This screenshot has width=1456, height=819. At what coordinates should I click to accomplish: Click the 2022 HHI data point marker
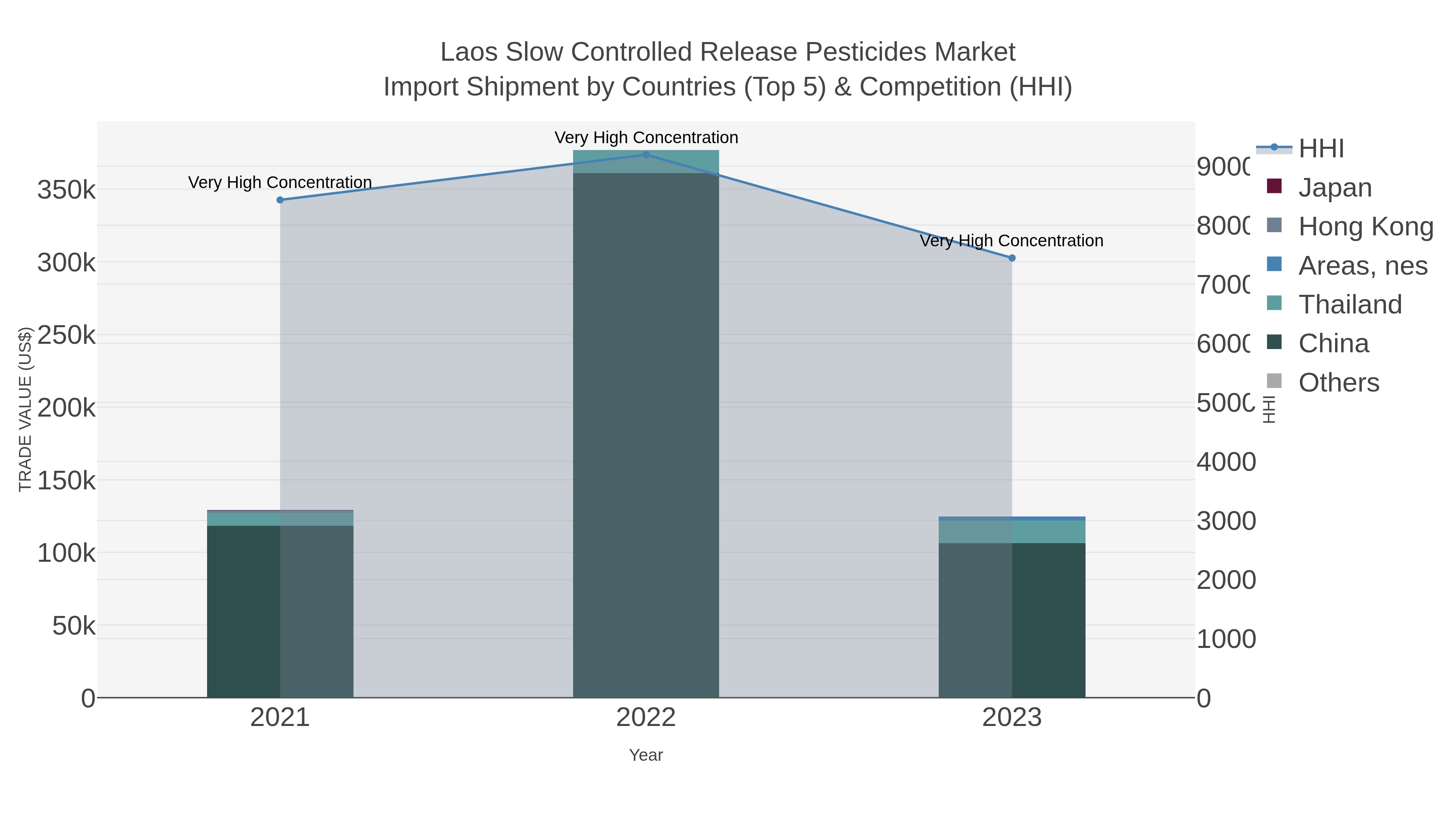point(646,155)
